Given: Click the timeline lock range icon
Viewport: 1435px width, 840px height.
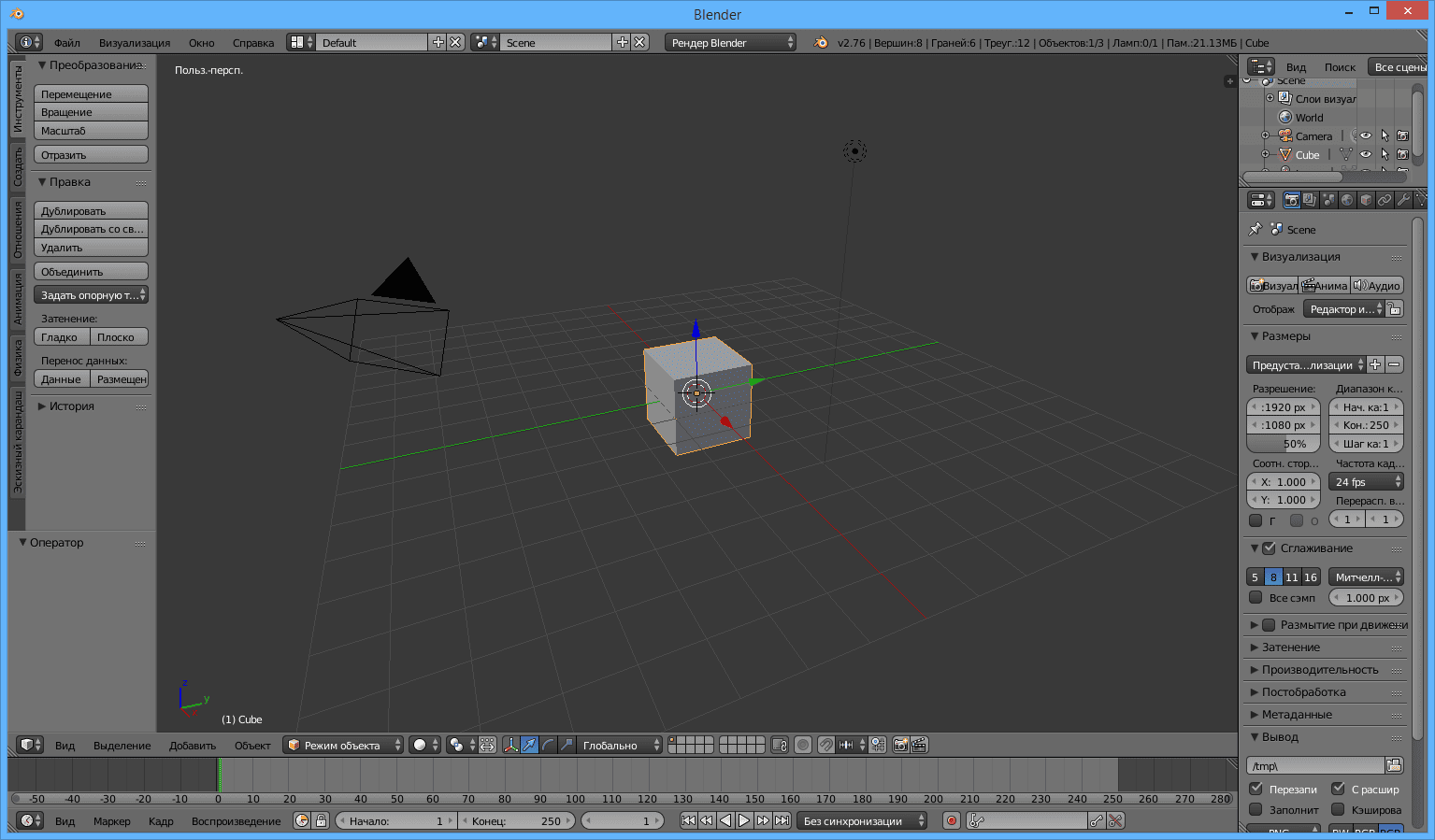Looking at the screenshot, I should pyautogui.click(x=321, y=820).
